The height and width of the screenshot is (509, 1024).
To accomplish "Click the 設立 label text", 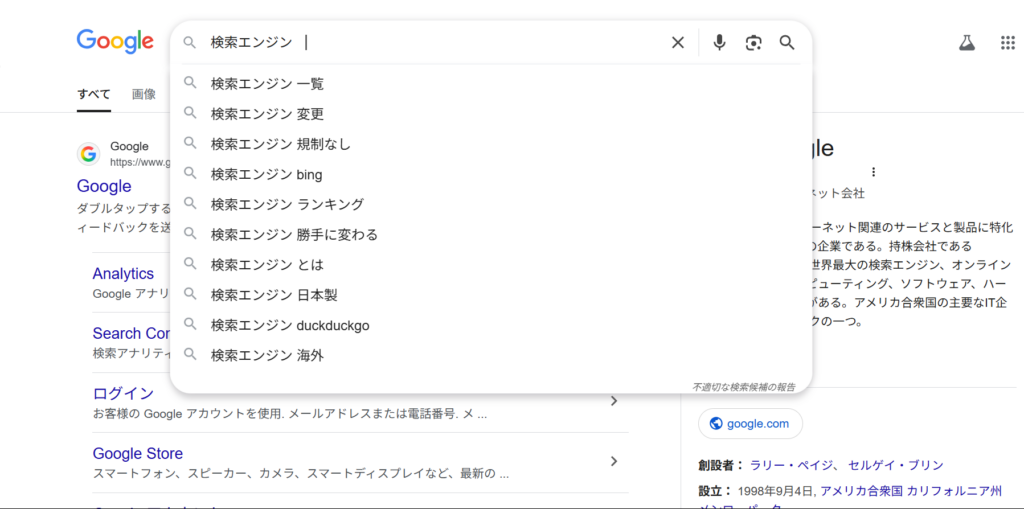I will pyautogui.click(x=714, y=490).
